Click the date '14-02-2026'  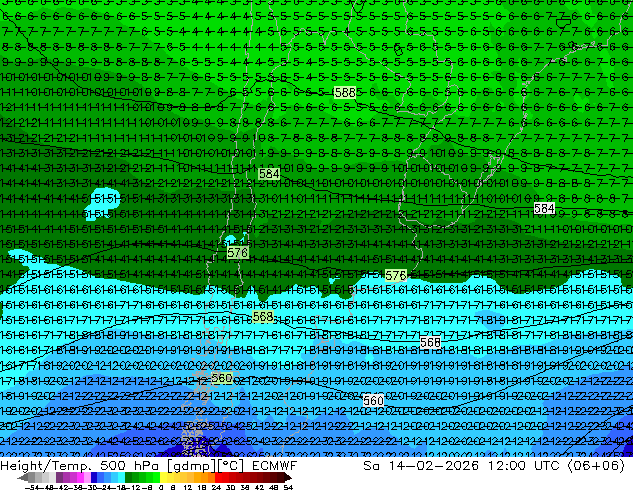(434, 466)
